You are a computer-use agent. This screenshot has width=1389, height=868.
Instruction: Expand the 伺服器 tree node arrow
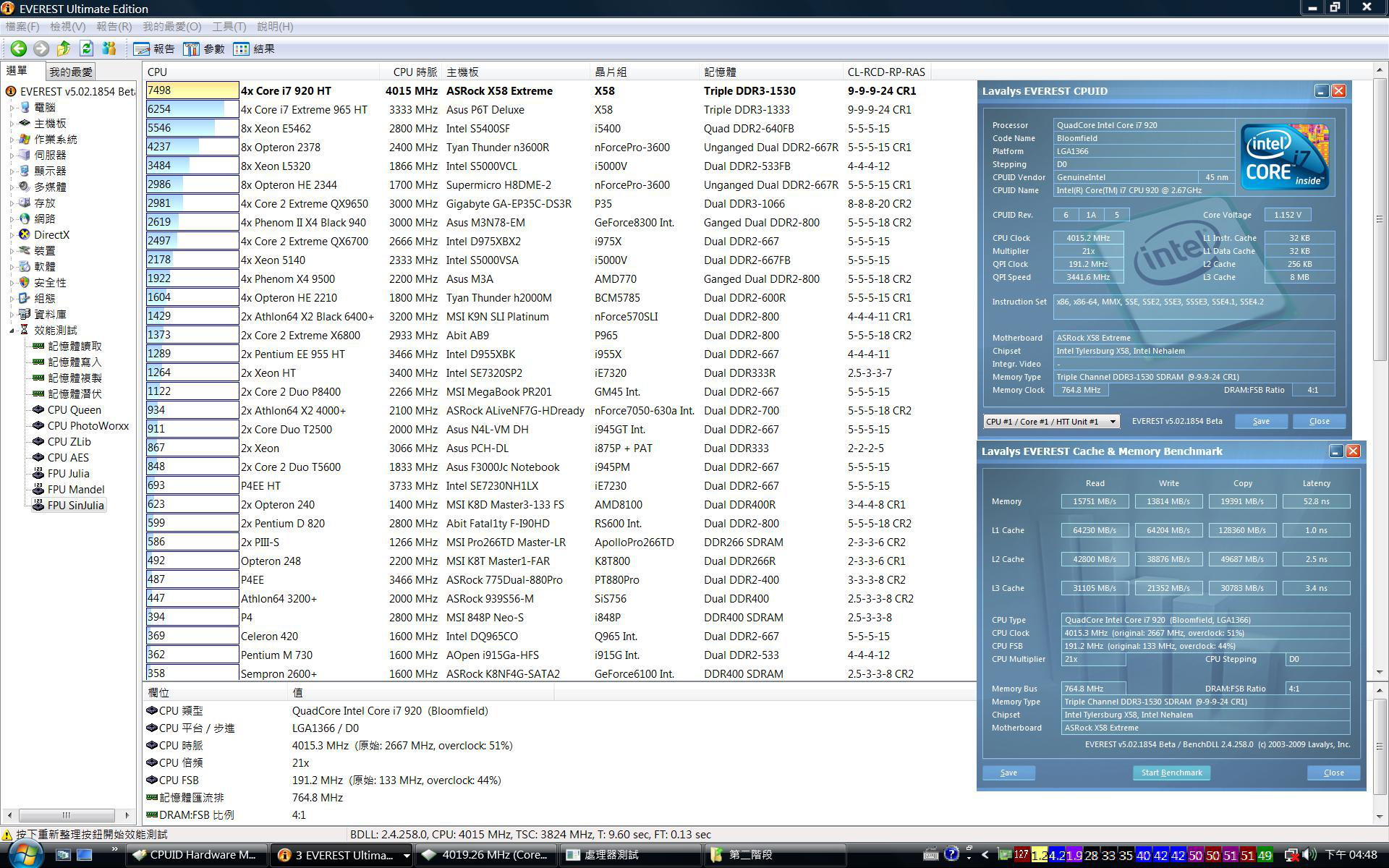[x=12, y=155]
